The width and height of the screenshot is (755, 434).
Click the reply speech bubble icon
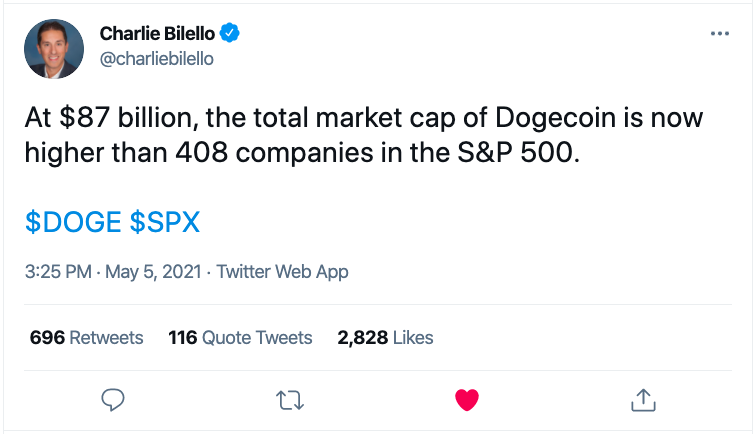[113, 400]
